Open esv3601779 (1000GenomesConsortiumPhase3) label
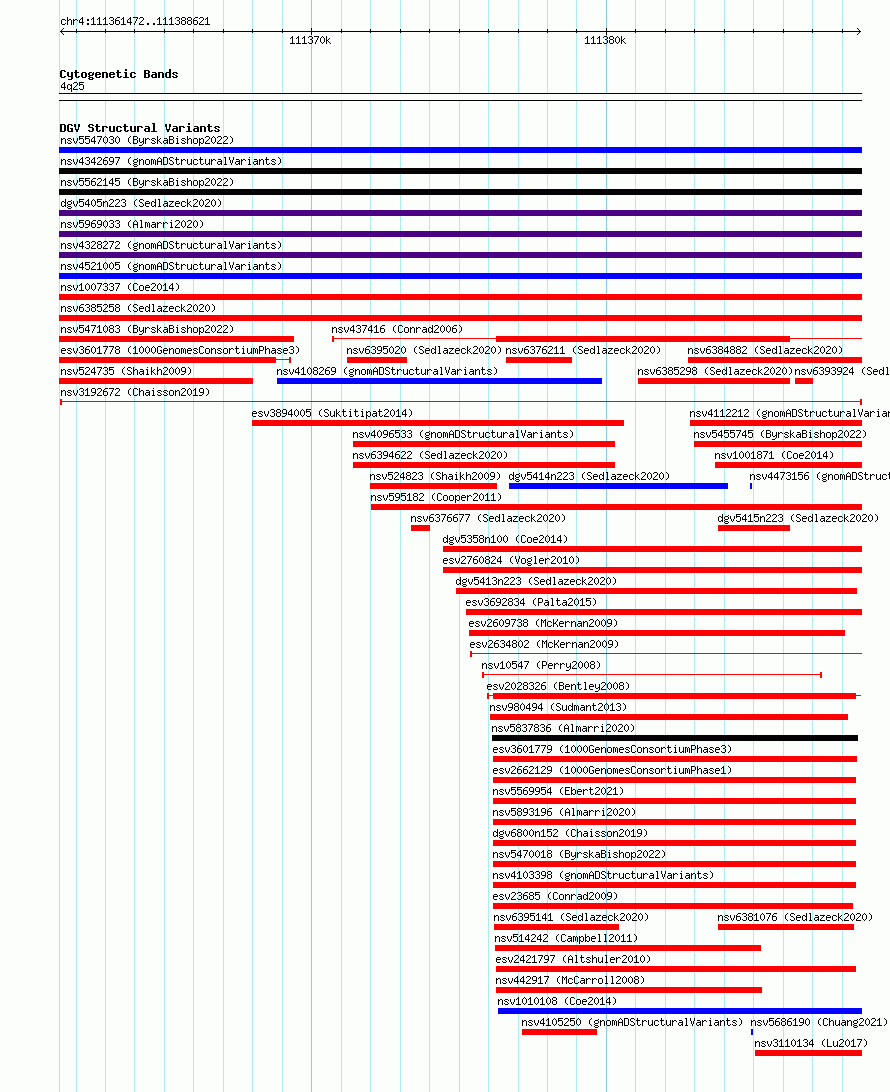The image size is (890, 1092). point(613,749)
